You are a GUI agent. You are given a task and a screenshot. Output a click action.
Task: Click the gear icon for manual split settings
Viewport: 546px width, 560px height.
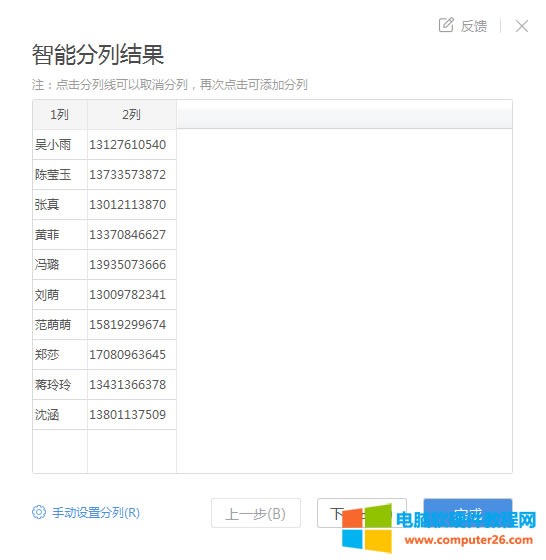tap(39, 512)
